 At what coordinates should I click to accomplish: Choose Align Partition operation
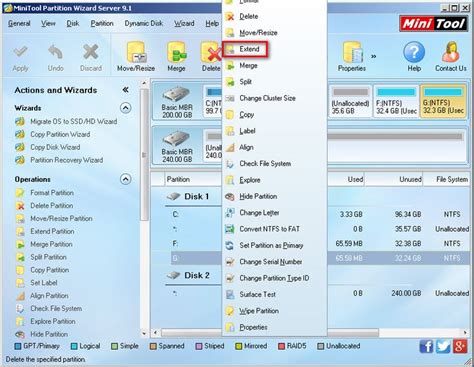tap(42, 296)
